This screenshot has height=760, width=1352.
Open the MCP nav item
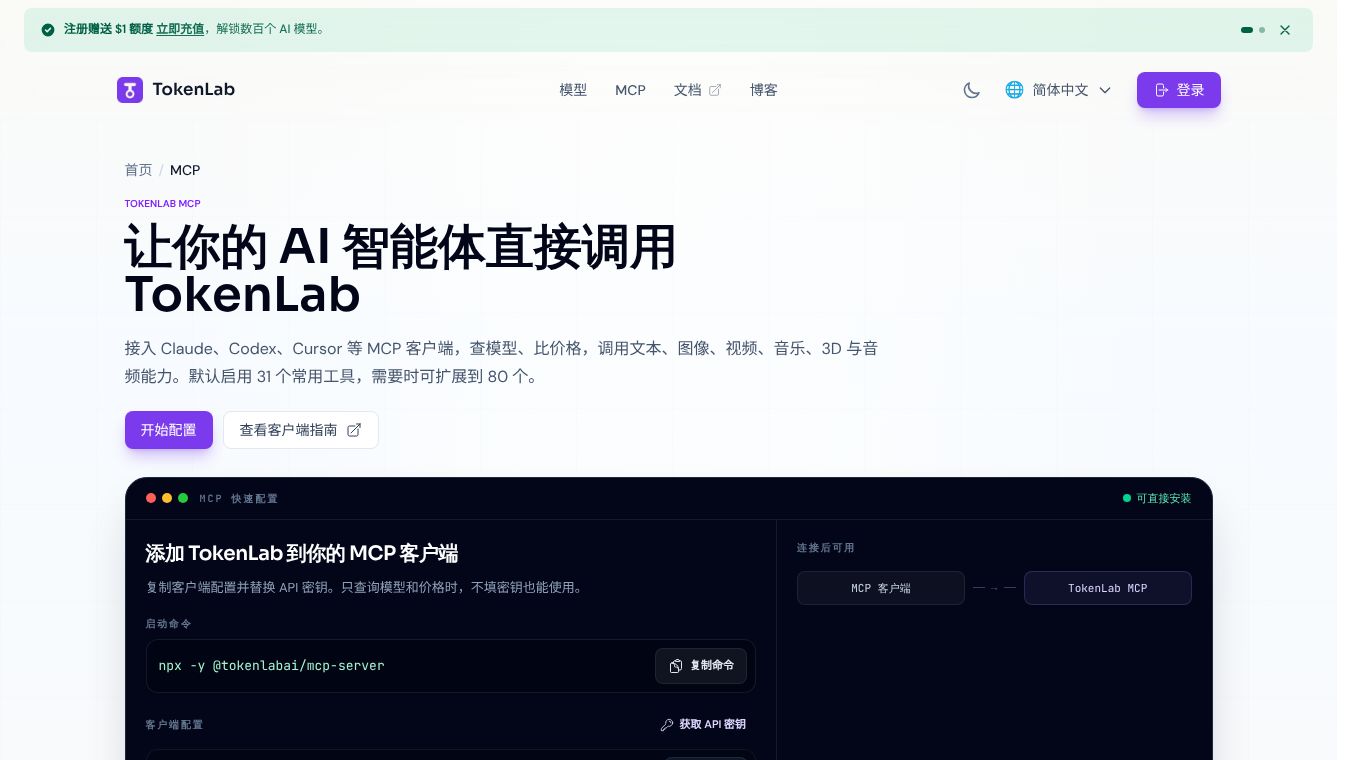[630, 90]
